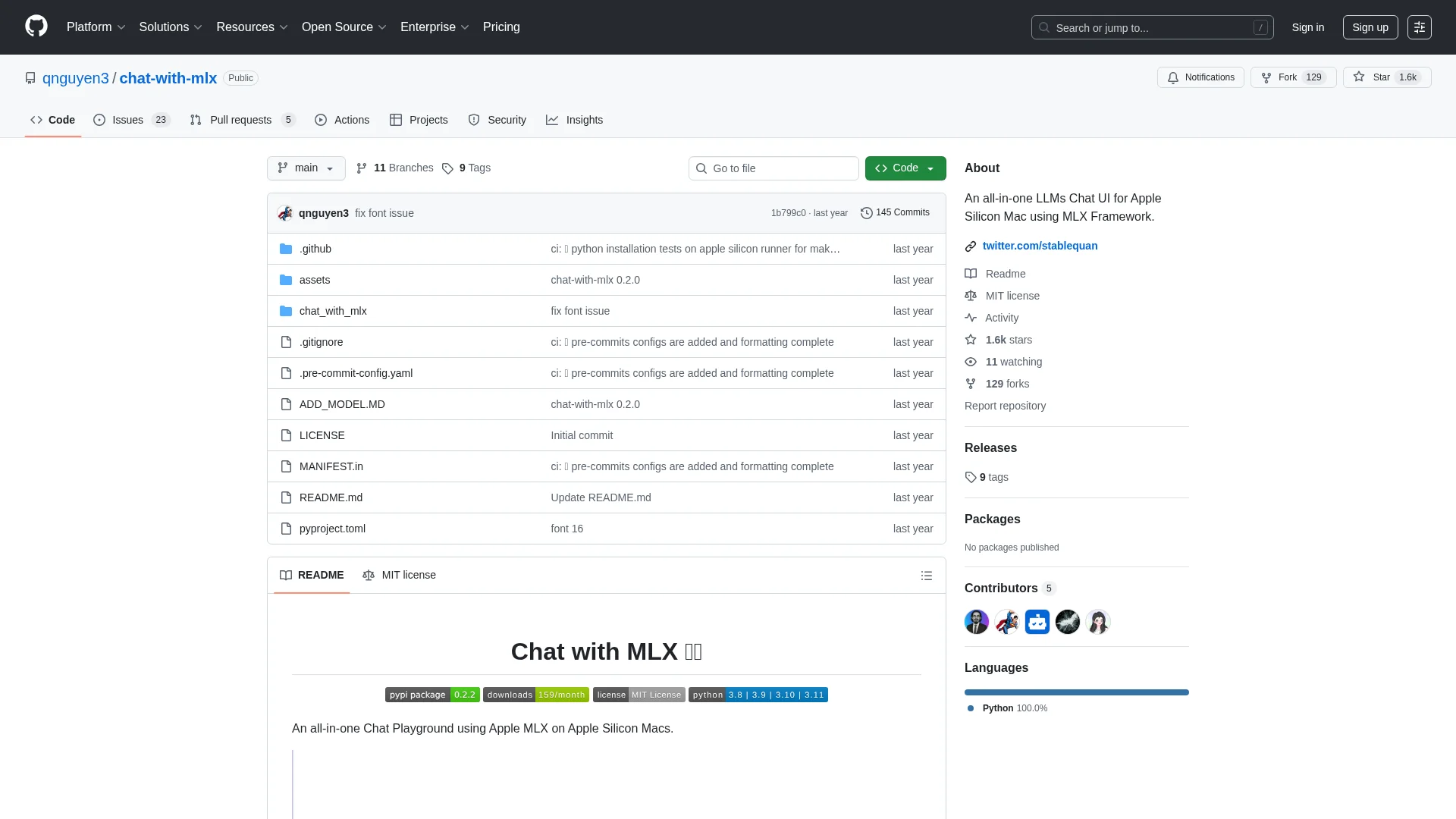Click Fork button with count 129
Viewport: 1456px width, 819px height.
tap(1293, 77)
